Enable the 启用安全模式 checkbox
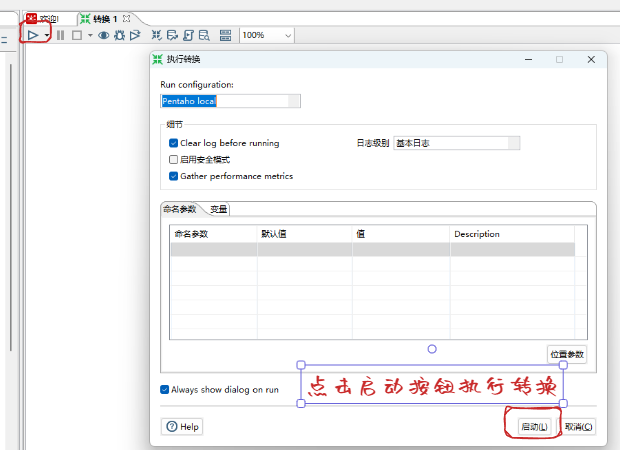This screenshot has height=450, width=620. click(x=173, y=159)
